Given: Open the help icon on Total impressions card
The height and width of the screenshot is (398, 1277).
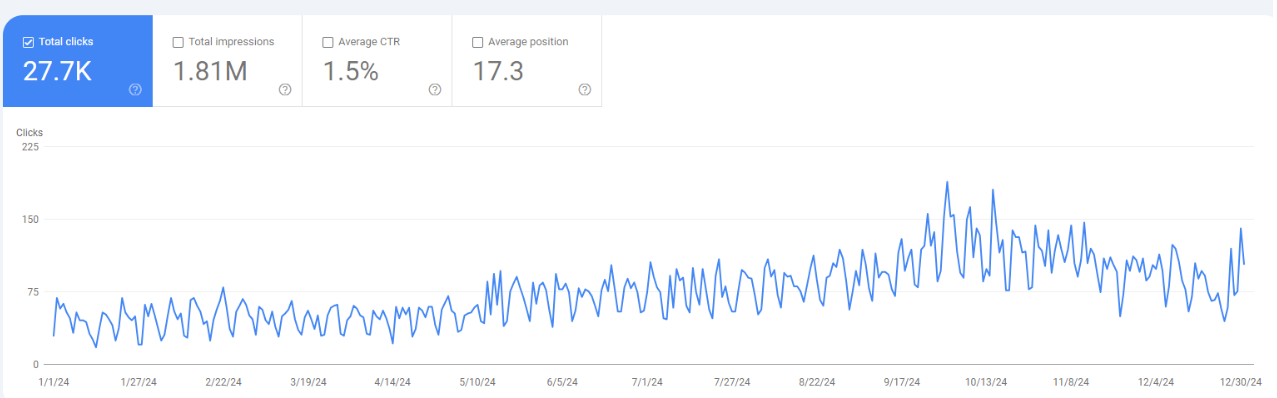Looking at the screenshot, I should (x=285, y=89).
